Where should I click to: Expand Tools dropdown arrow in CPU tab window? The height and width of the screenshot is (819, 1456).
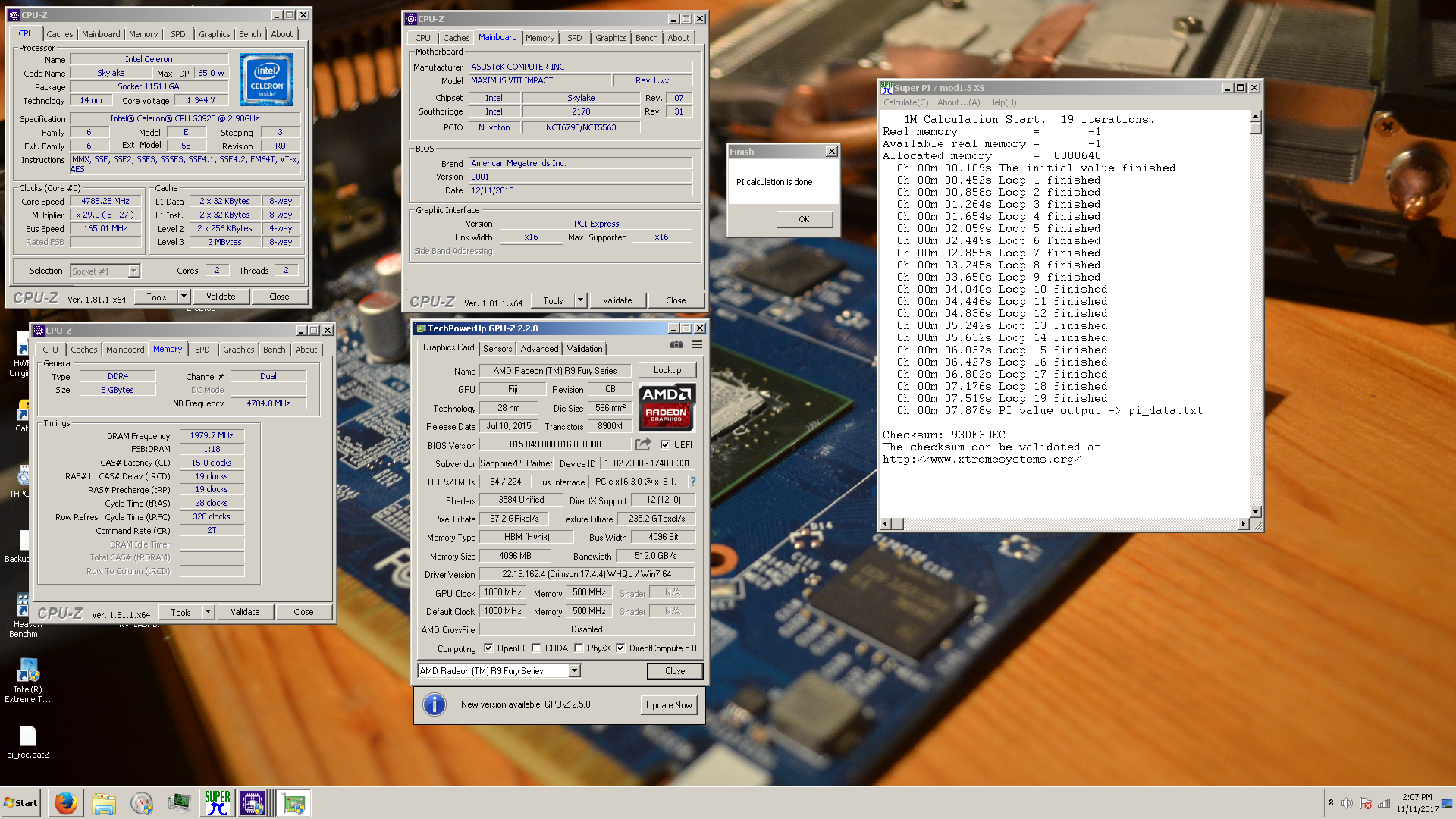pos(184,297)
